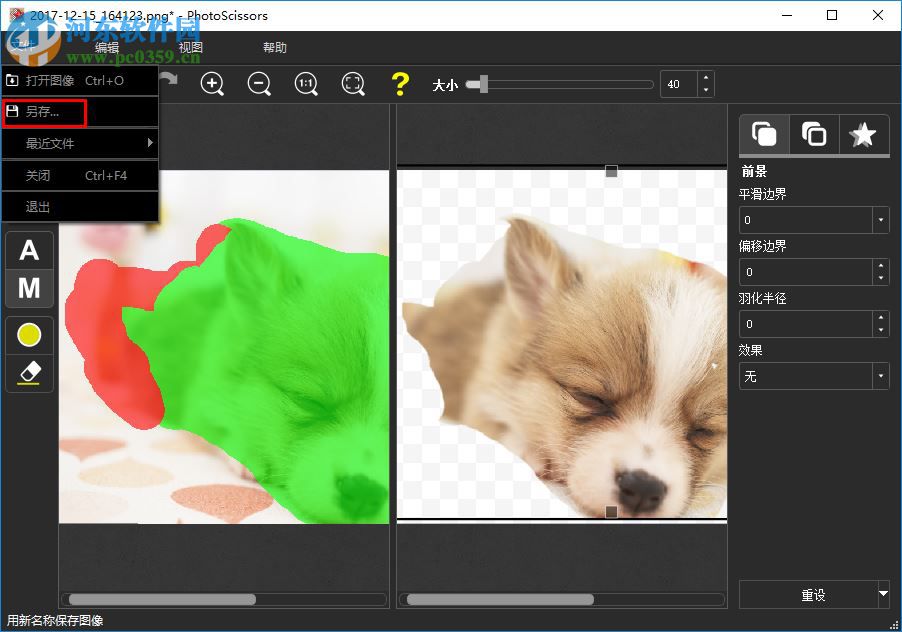902x632 pixels.
Task: Open the yellow question mark help icon
Action: 400,84
